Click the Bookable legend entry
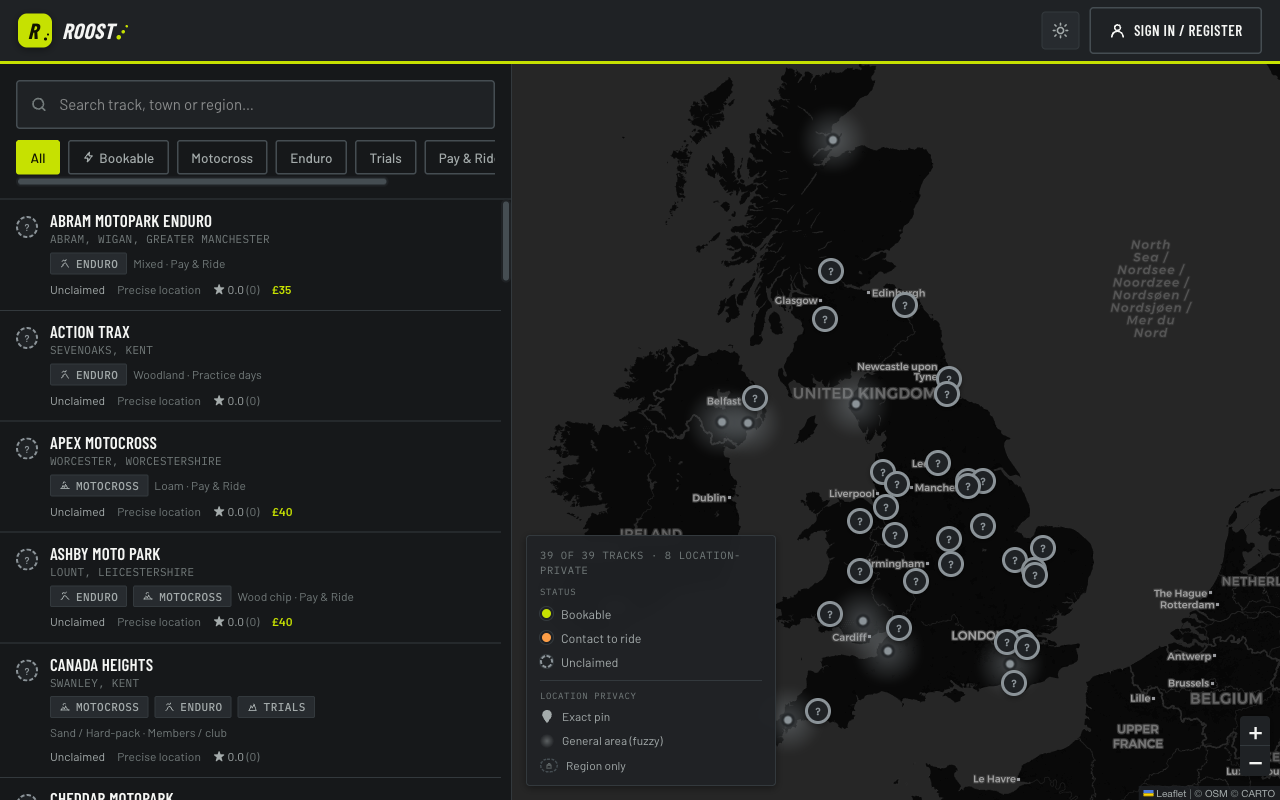 [576, 614]
